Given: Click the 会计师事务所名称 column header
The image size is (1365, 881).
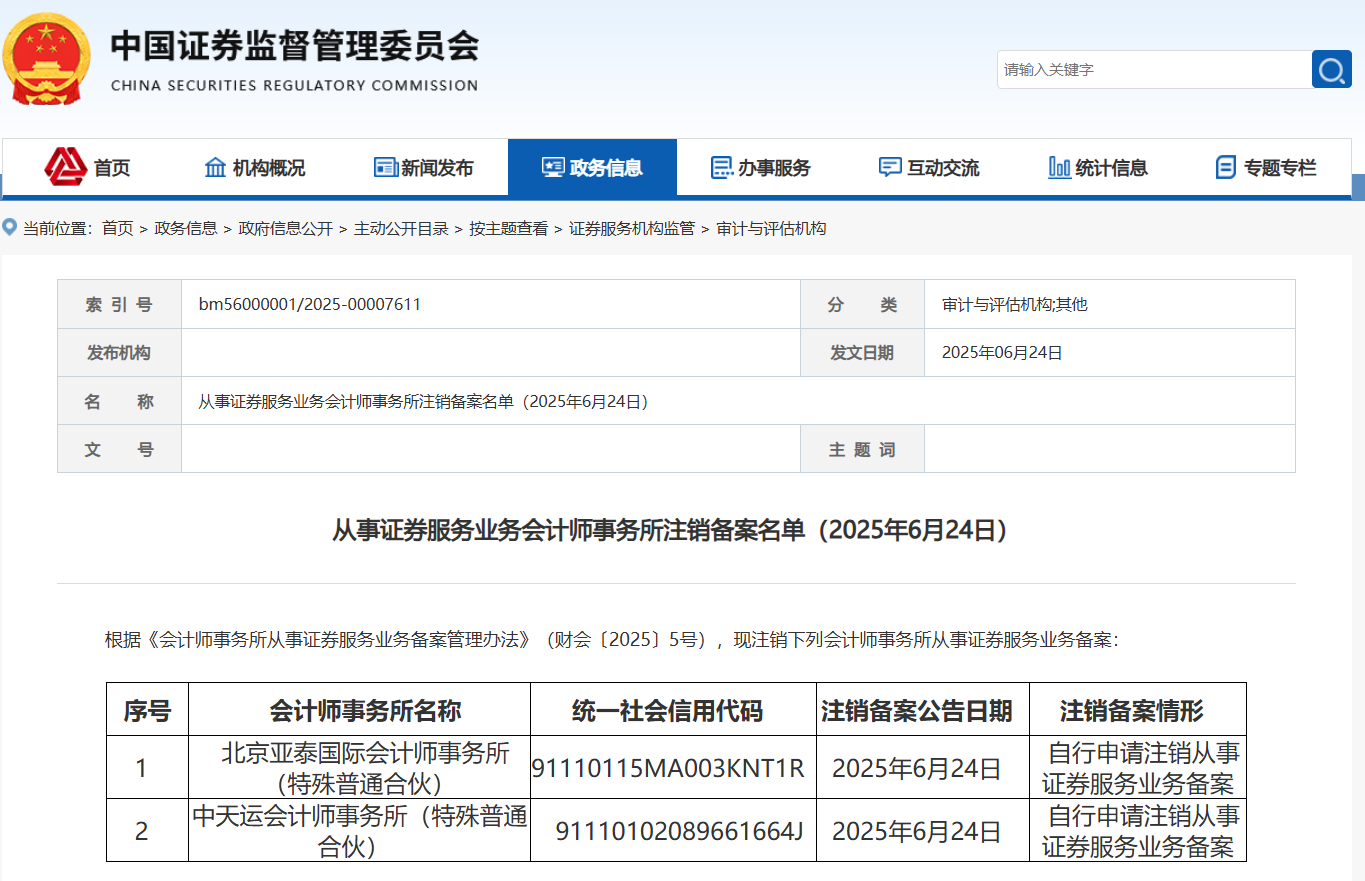Looking at the screenshot, I should (359, 710).
